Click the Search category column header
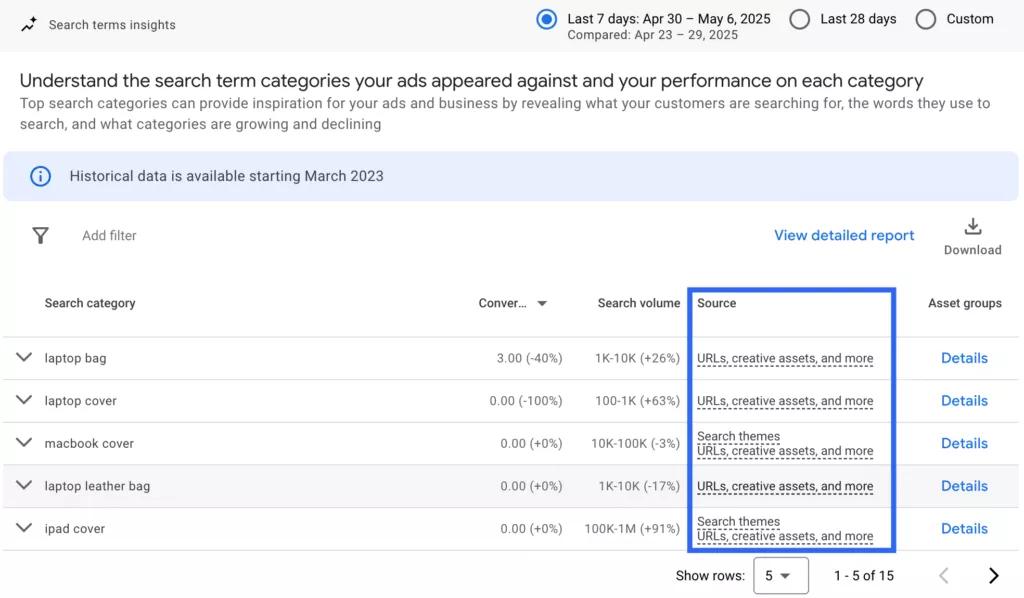The height and width of the screenshot is (598, 1024). tap(90, 303)
